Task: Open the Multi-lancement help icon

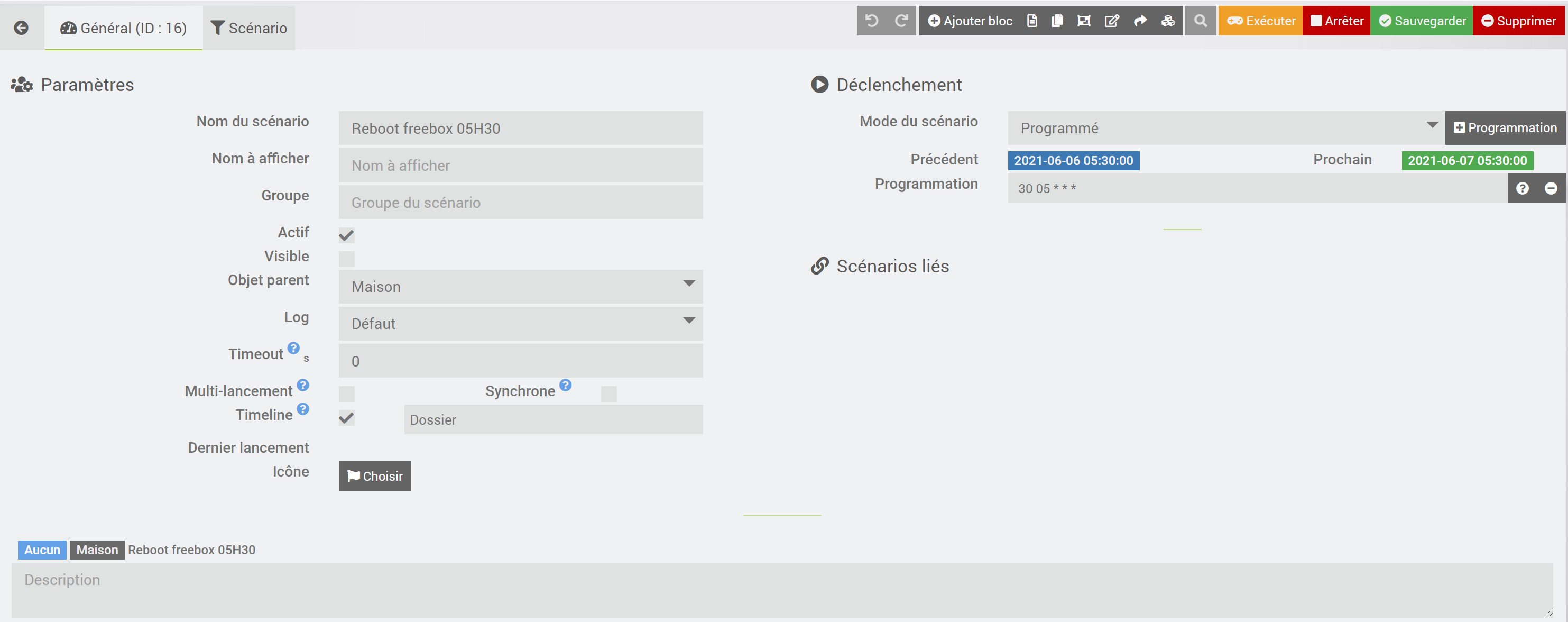Action: (x=303, y=385)
